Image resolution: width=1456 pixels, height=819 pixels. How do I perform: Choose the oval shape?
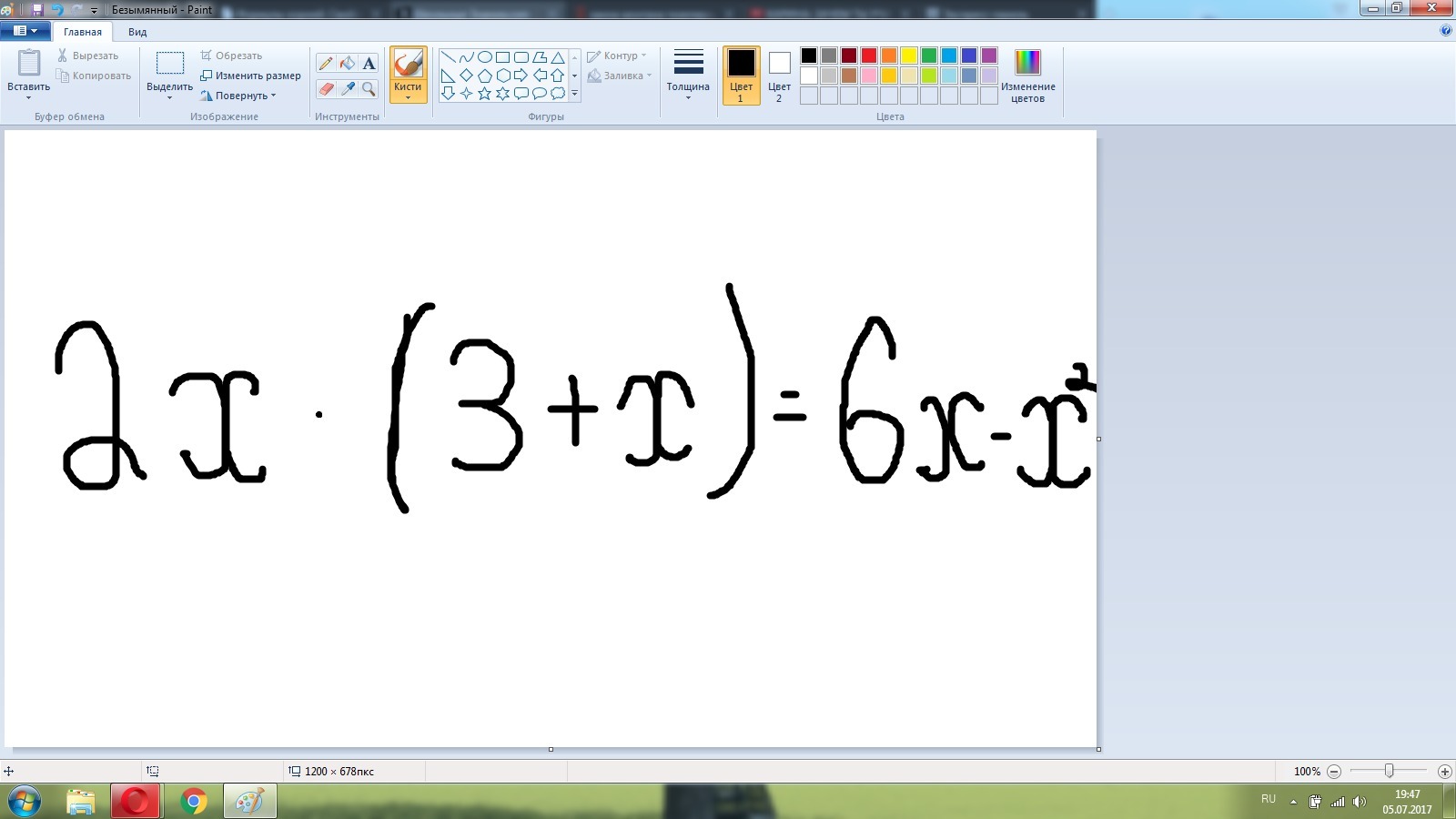[485, 57]
